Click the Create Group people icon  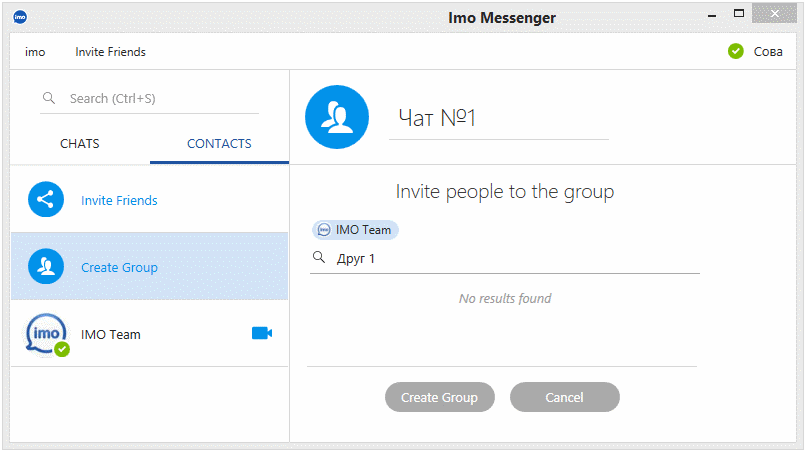pos(46,267)
